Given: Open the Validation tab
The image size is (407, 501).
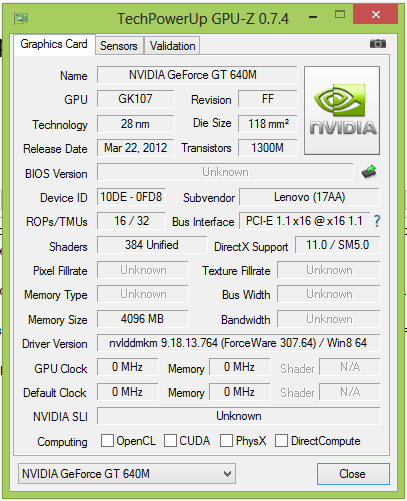Looking at the screenshot, I should (x=172, y=46).
